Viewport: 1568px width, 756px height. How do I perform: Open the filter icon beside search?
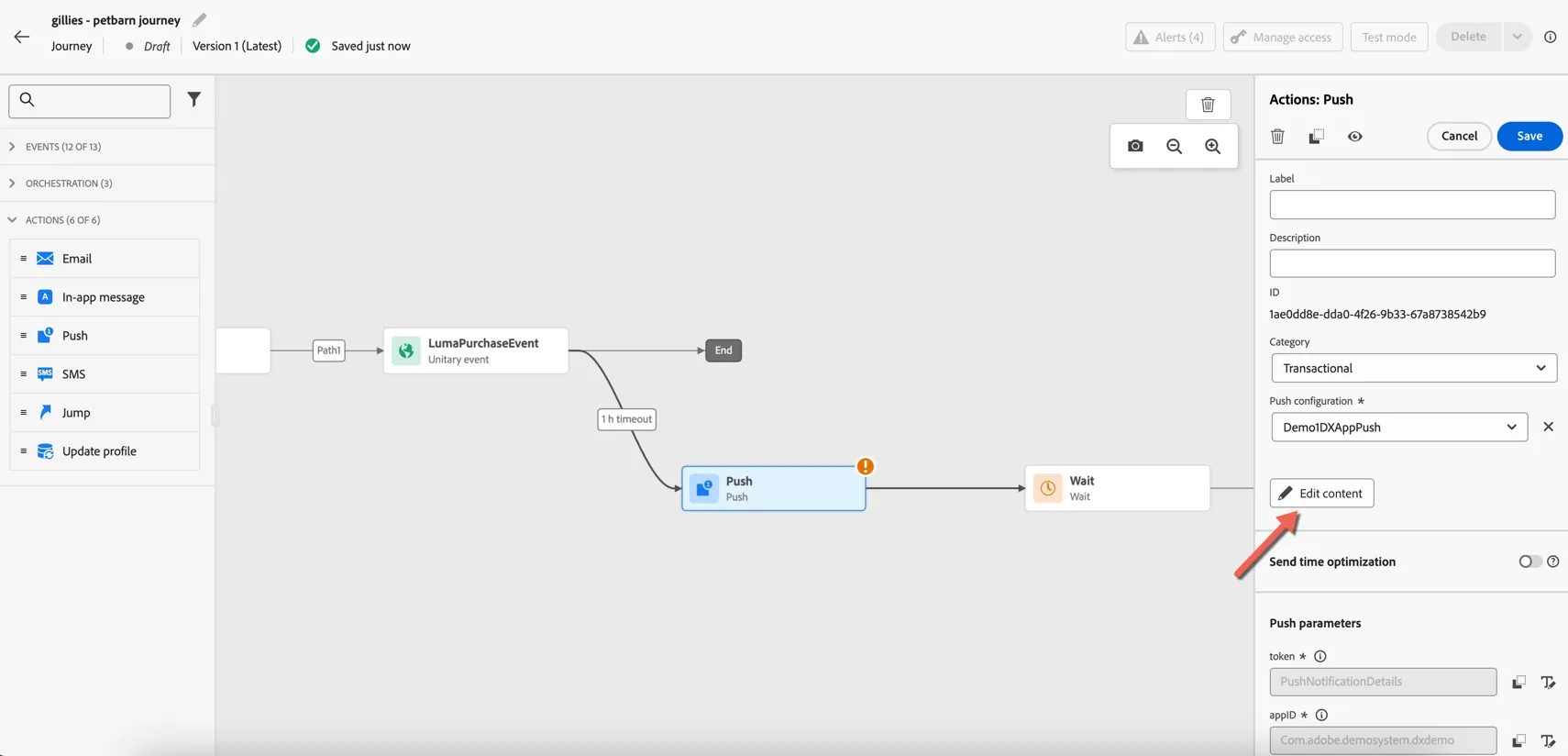point(193,99)
